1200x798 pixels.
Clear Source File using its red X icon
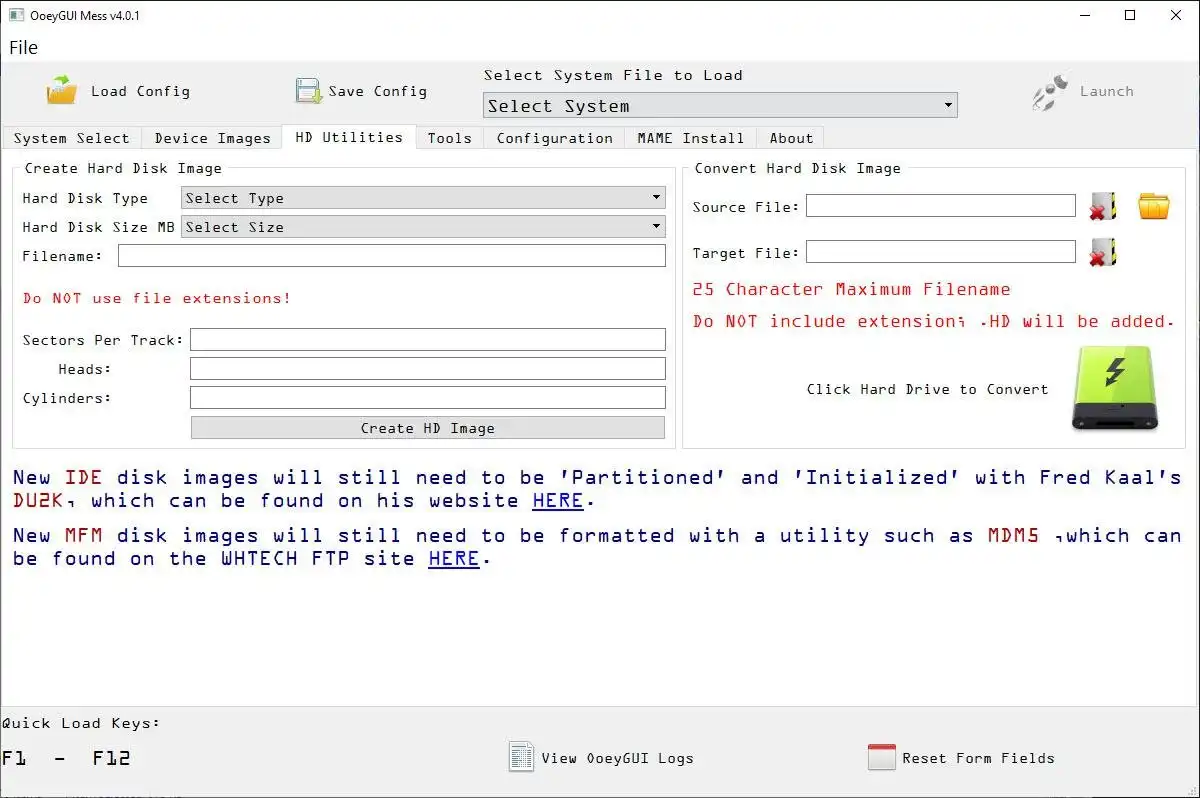coord(1102,206)
